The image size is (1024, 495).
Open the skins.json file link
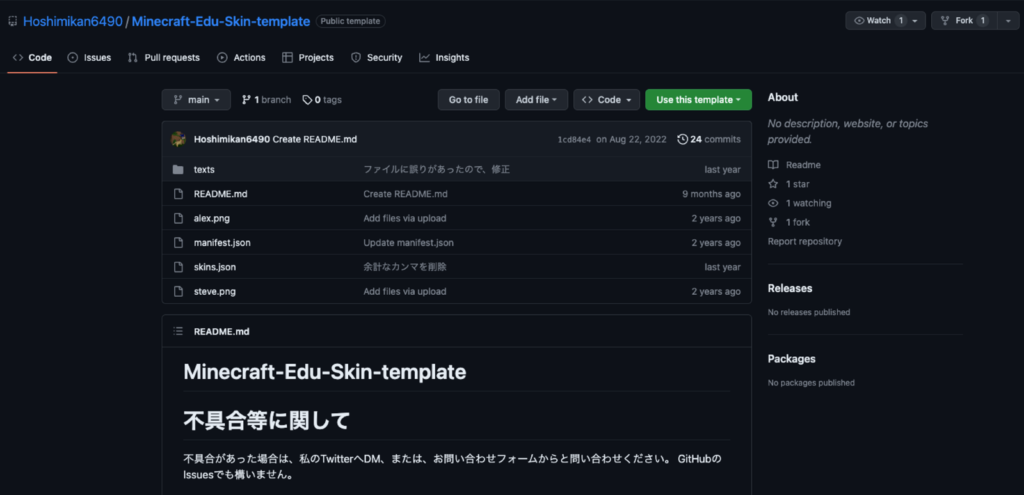[215, 267]
